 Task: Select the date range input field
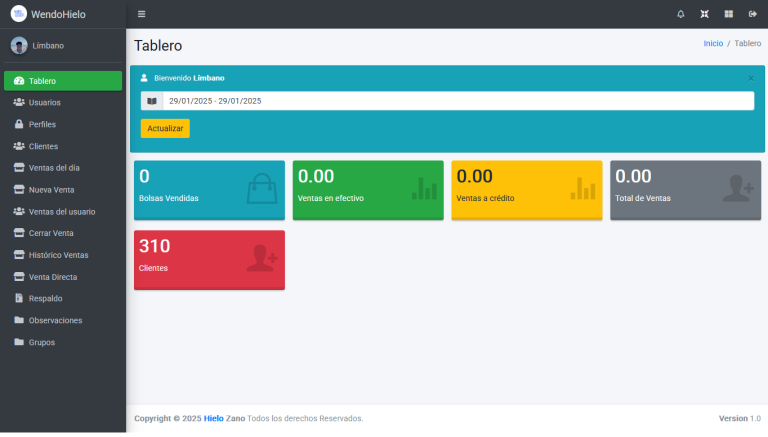point(457,101)
